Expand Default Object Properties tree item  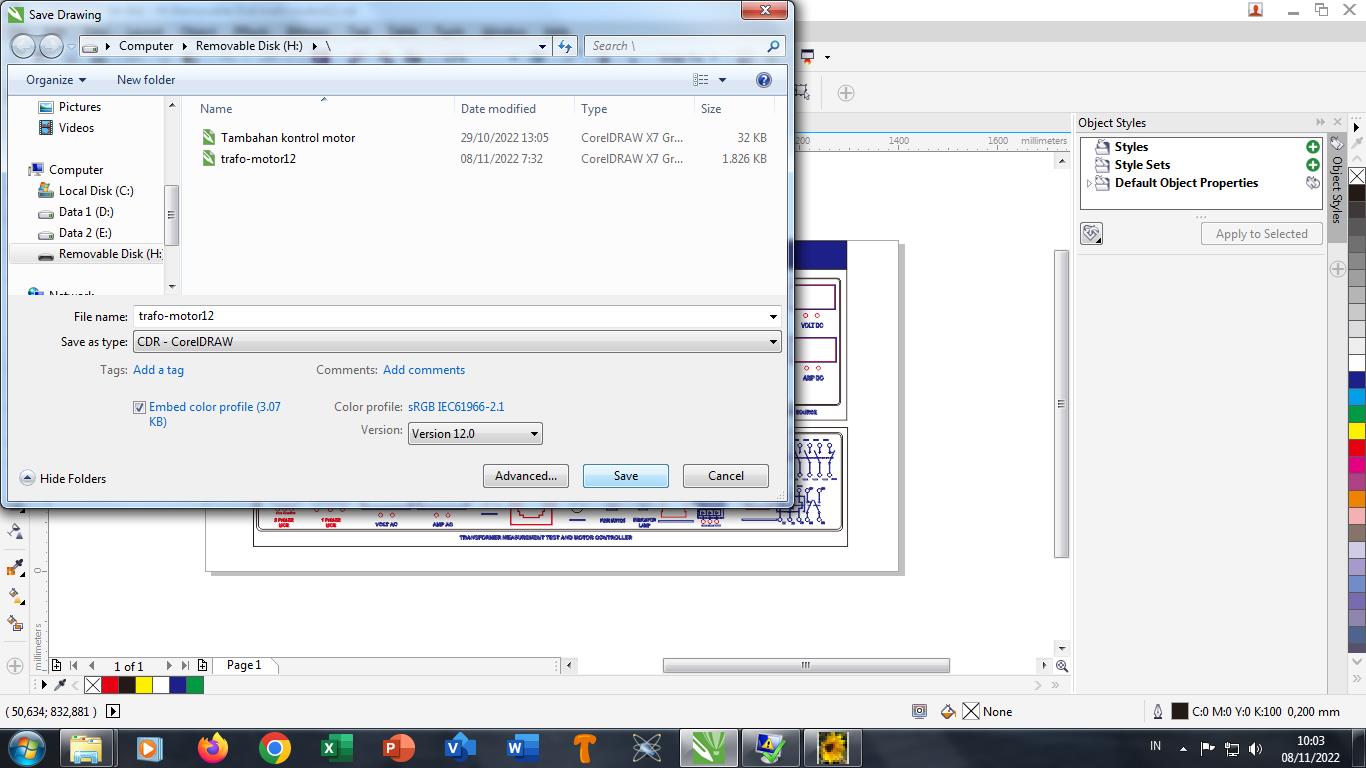pyautogui.click(x=1089, y=184)
